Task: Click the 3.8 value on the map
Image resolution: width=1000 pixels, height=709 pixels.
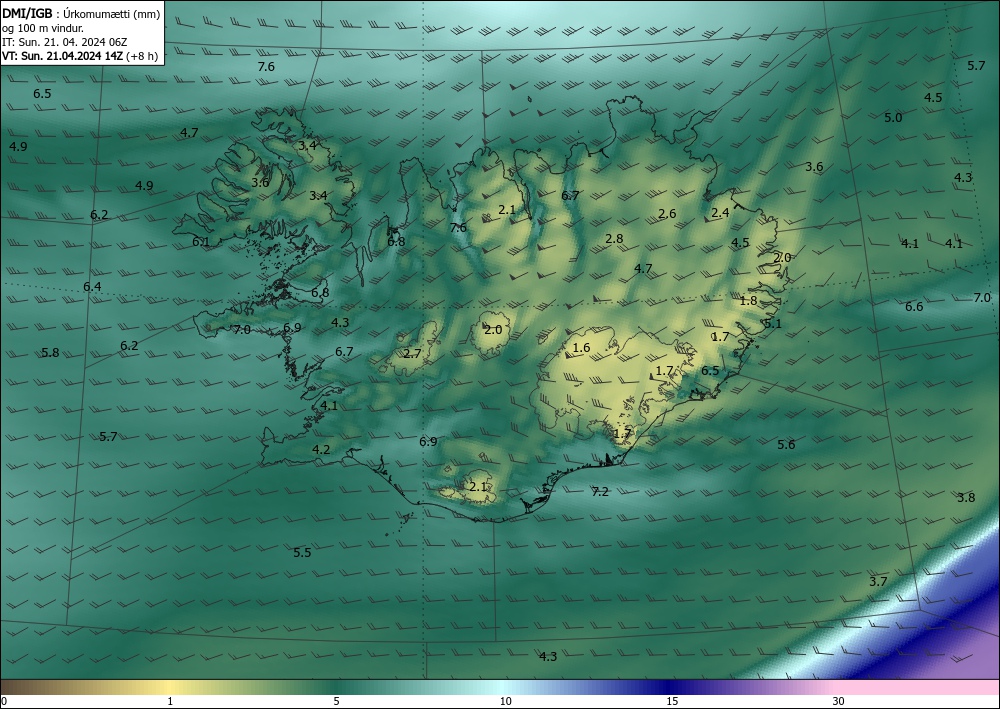Action: [x=966, y=497]
